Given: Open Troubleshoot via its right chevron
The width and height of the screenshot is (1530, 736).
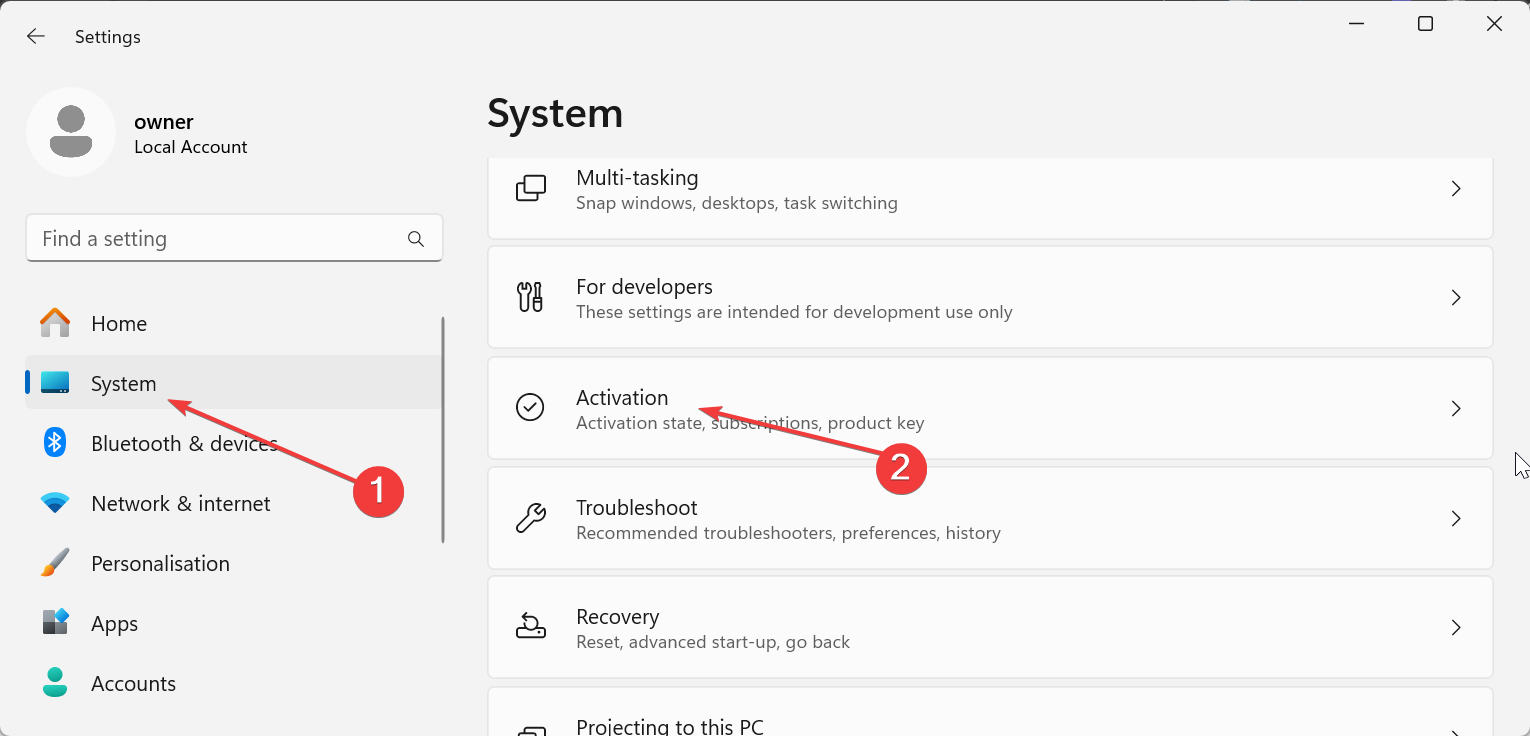Looking at the screenshot, I should pos(1456,519).
